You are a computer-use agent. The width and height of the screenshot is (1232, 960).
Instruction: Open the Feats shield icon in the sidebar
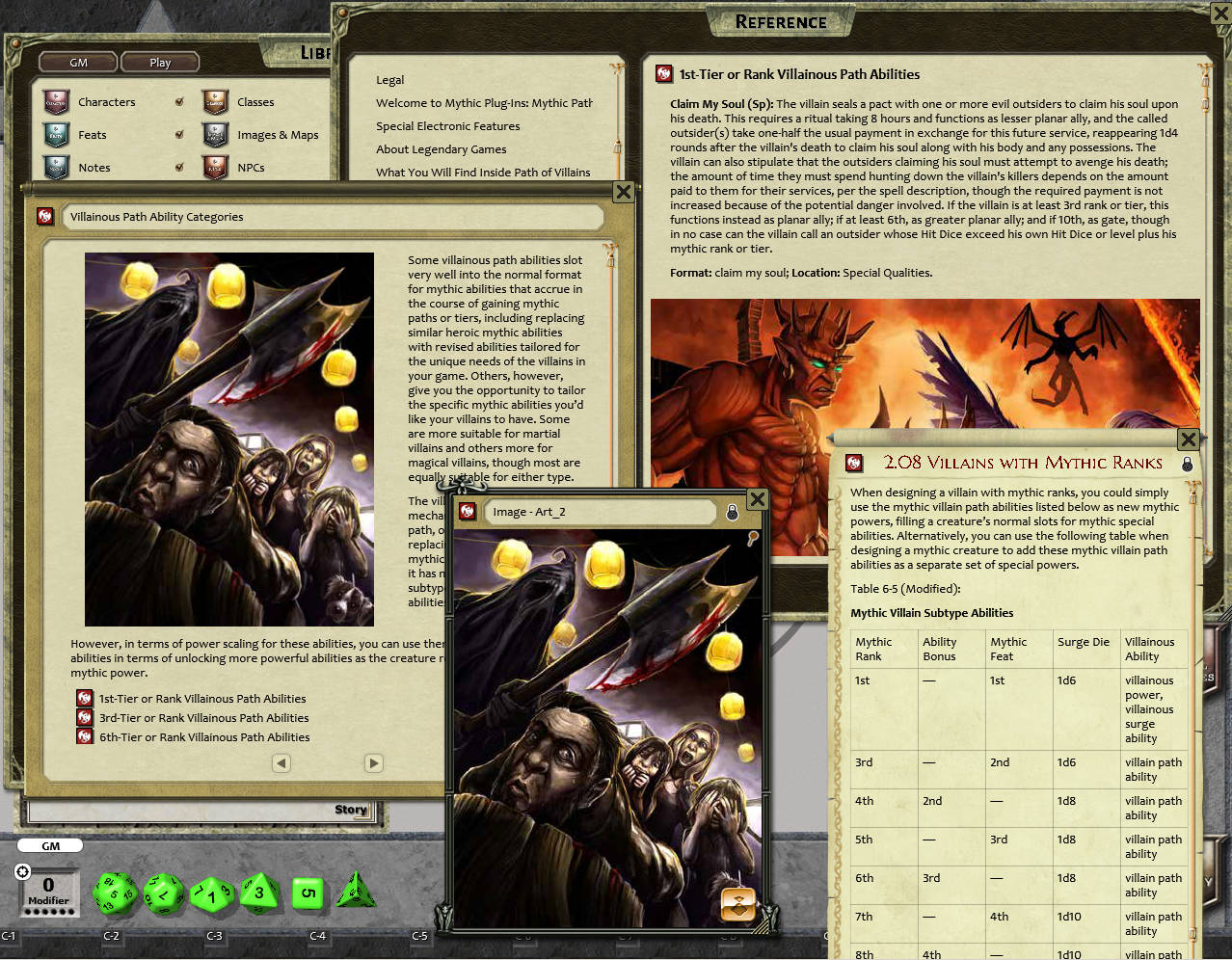point(56,134)
